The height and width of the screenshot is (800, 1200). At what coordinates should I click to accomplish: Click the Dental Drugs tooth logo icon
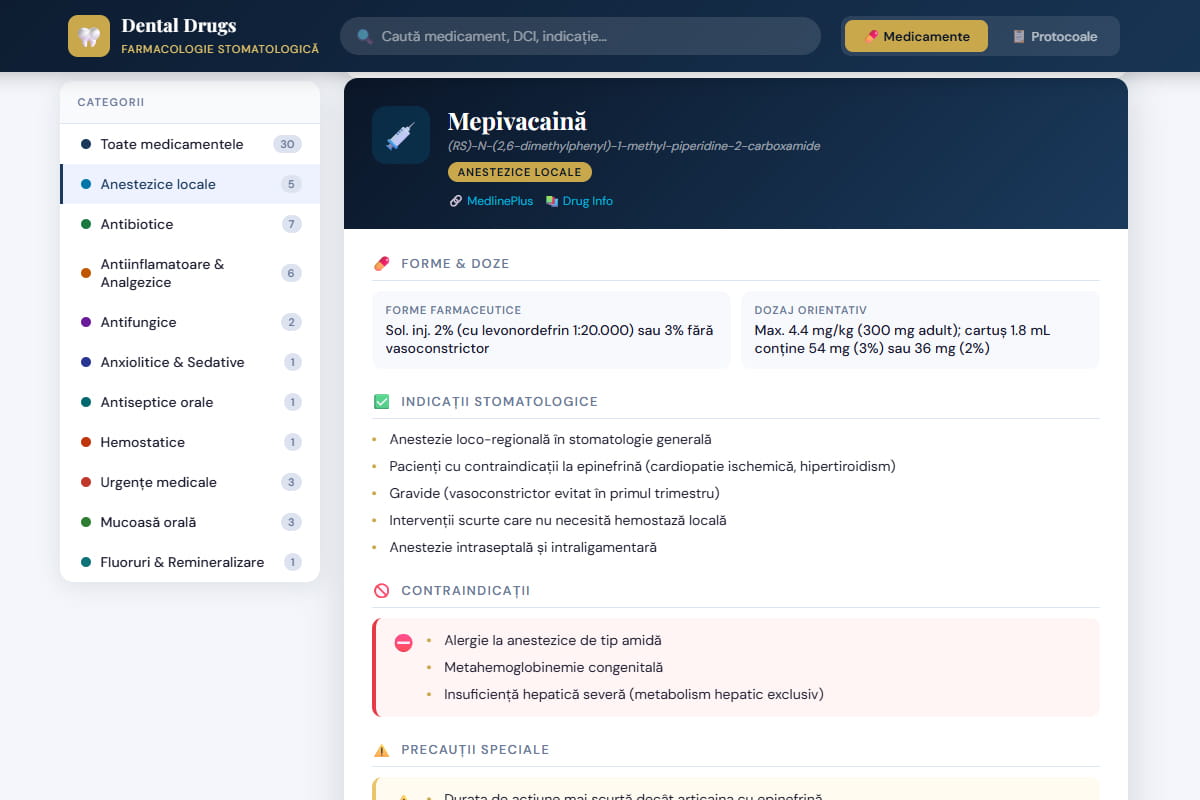(89, 36)
